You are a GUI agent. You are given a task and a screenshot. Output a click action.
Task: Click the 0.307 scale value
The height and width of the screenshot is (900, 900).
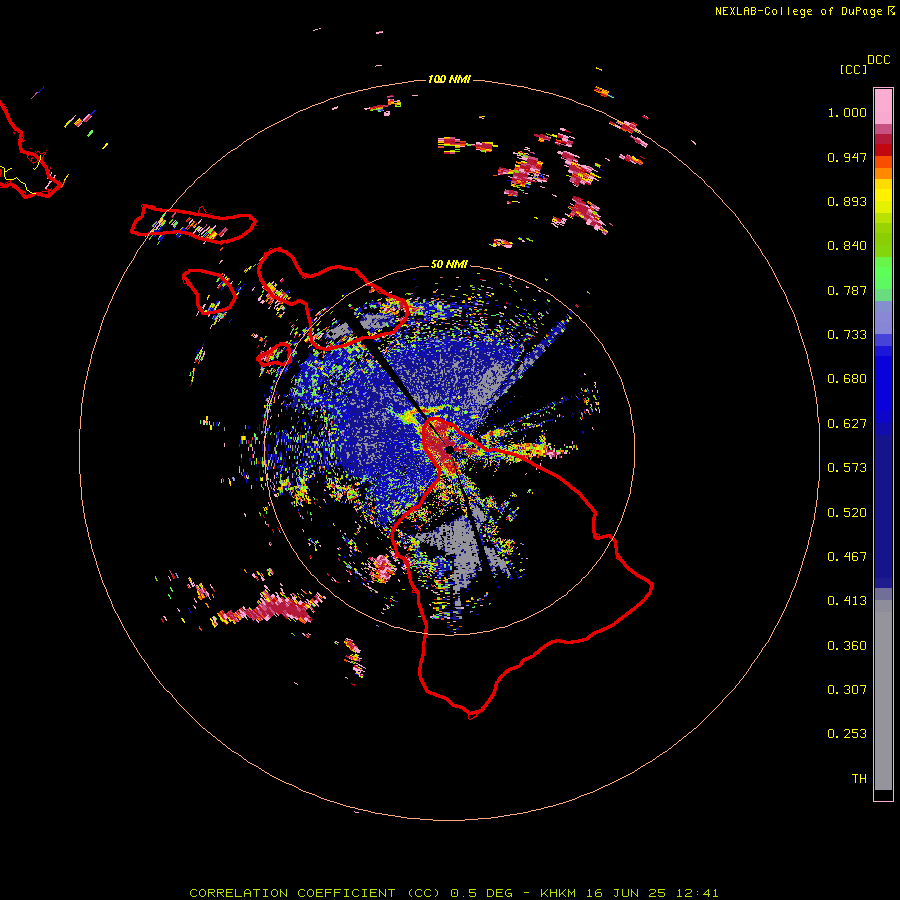[847, 690]
